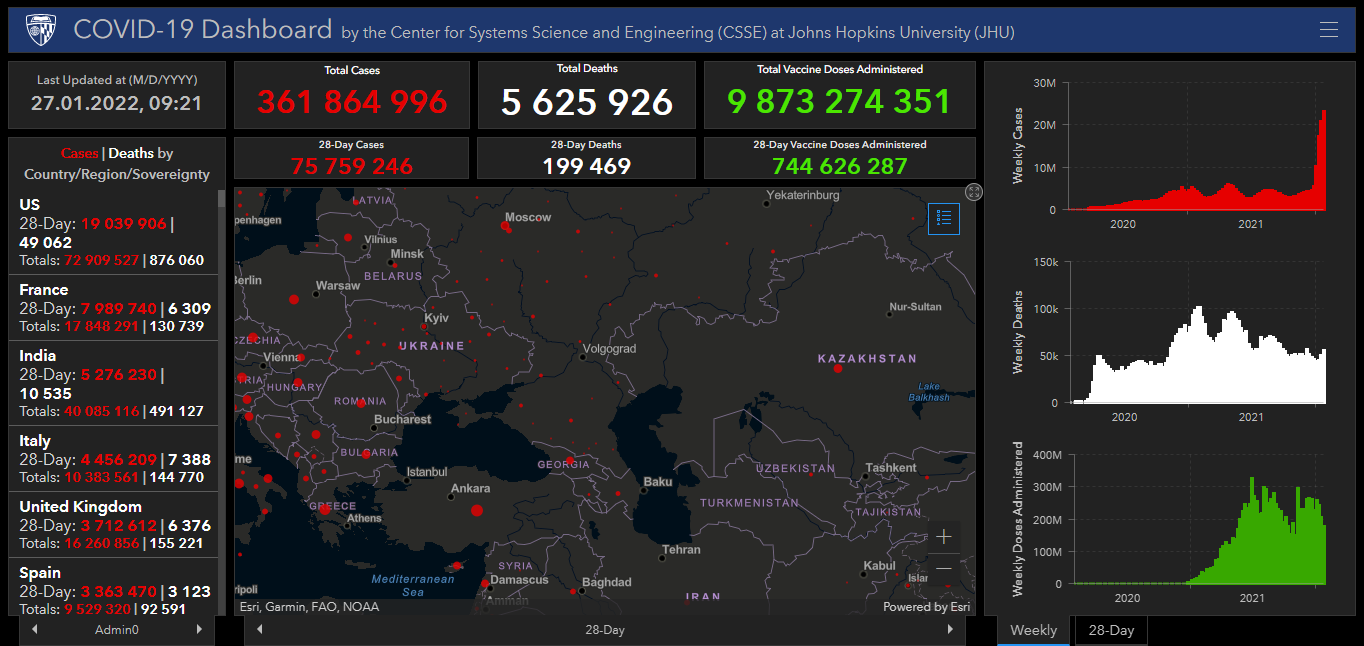The height and width of the screenshot is (646, 1364).
Task: Click right arrow beside Admin0
Action: click(199, 630)
